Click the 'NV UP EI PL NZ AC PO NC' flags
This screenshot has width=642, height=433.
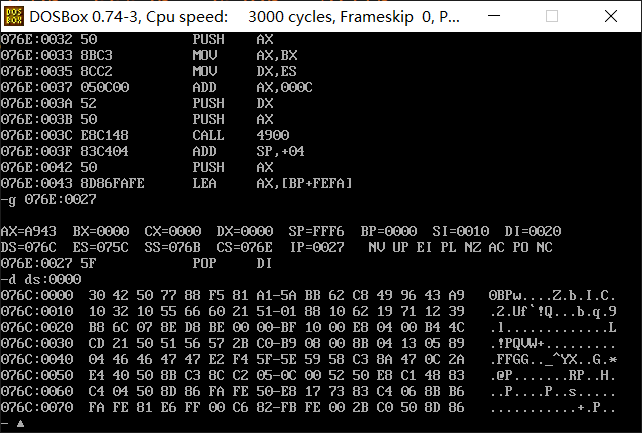point(461,248)
